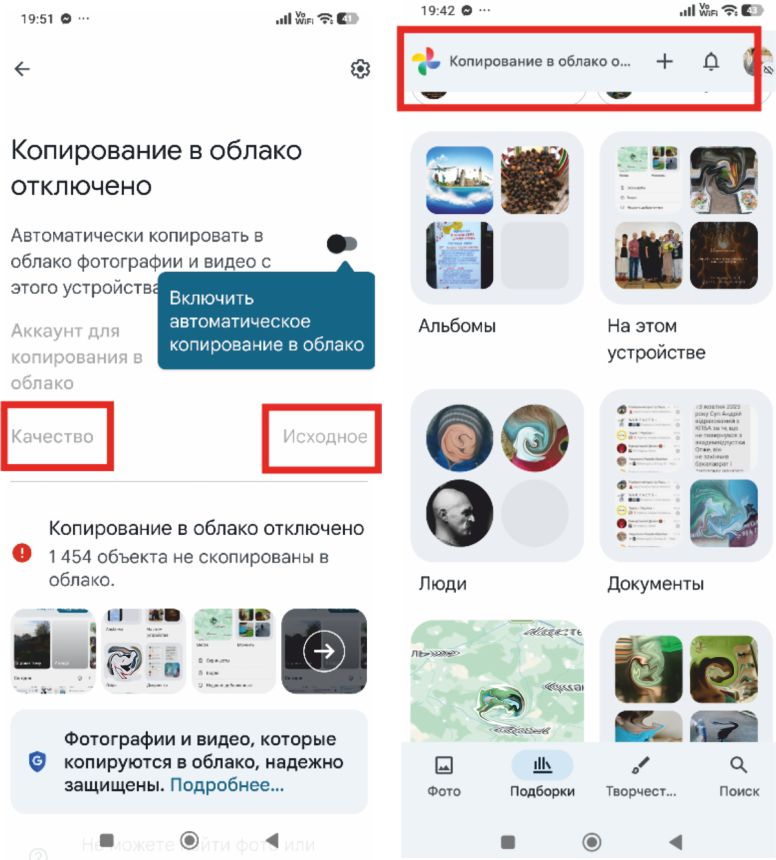This screenshot has width=776, height=860.
Task: Tap the arrow on last backup thumbnail
Action: pyautogui.click(x=324, y=651)
